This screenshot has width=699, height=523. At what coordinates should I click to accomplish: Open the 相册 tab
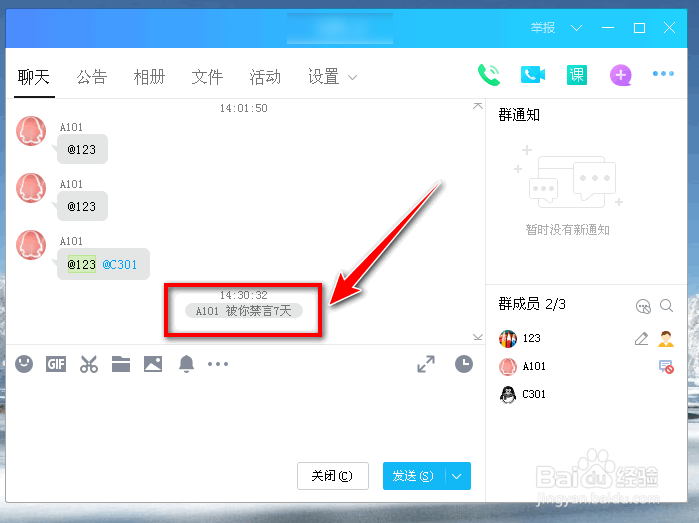pos(149,77)
